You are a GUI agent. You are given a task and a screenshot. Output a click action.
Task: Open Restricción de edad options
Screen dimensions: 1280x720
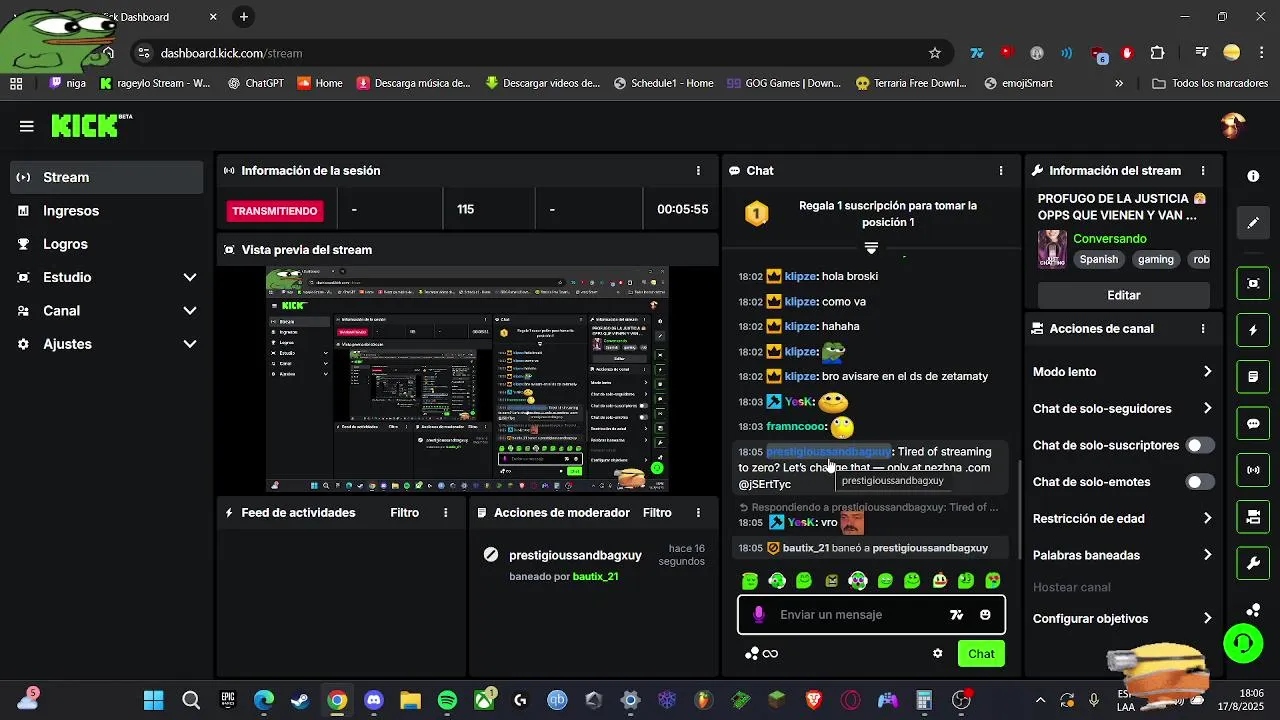pos(1122,518)
